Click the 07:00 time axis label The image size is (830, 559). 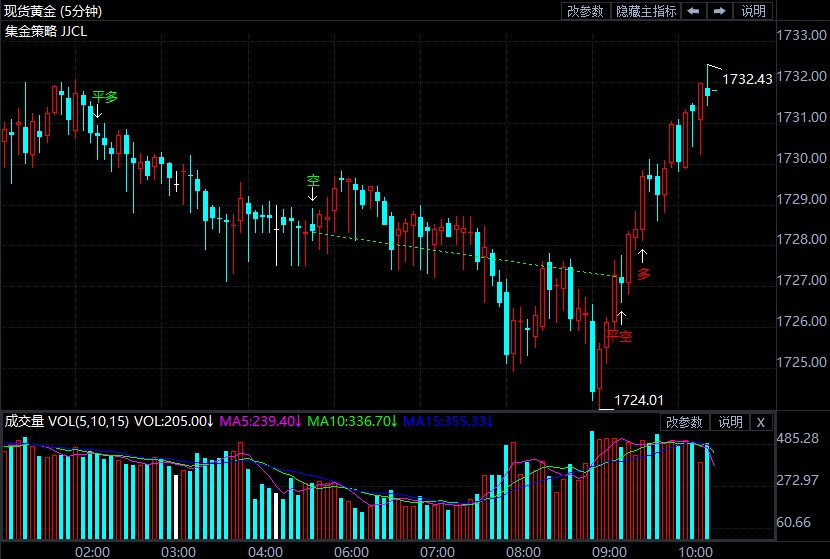coord(437,552)
